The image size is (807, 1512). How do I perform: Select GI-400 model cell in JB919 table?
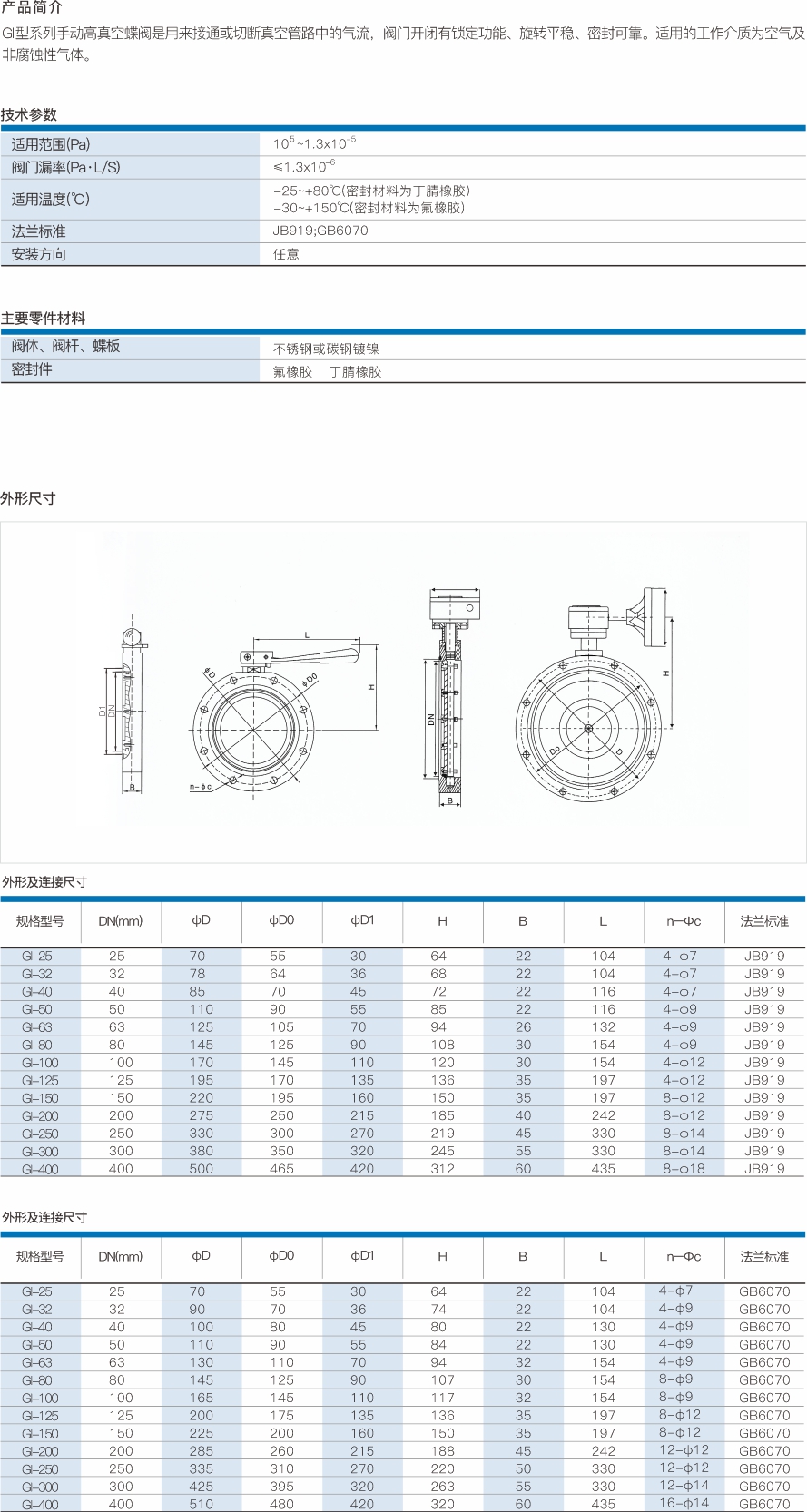pyautogui.click(x=40, y=1170)
